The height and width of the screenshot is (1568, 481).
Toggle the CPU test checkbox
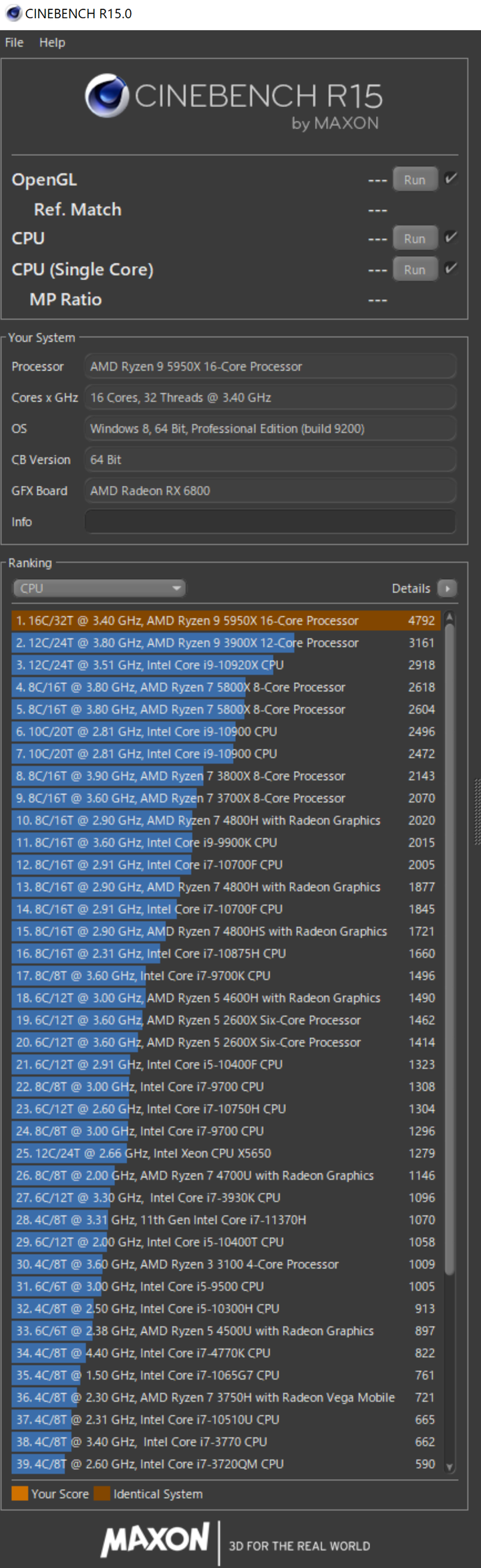451,237
